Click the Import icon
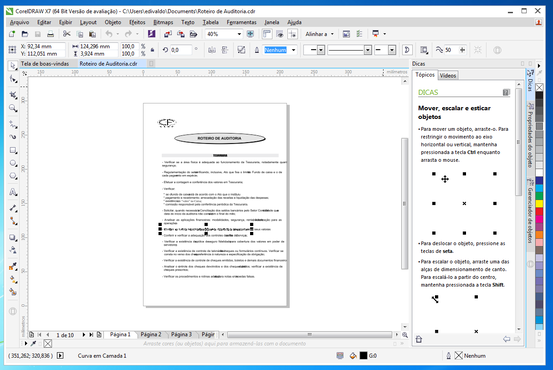553x370 pixels. coord(168,34)
